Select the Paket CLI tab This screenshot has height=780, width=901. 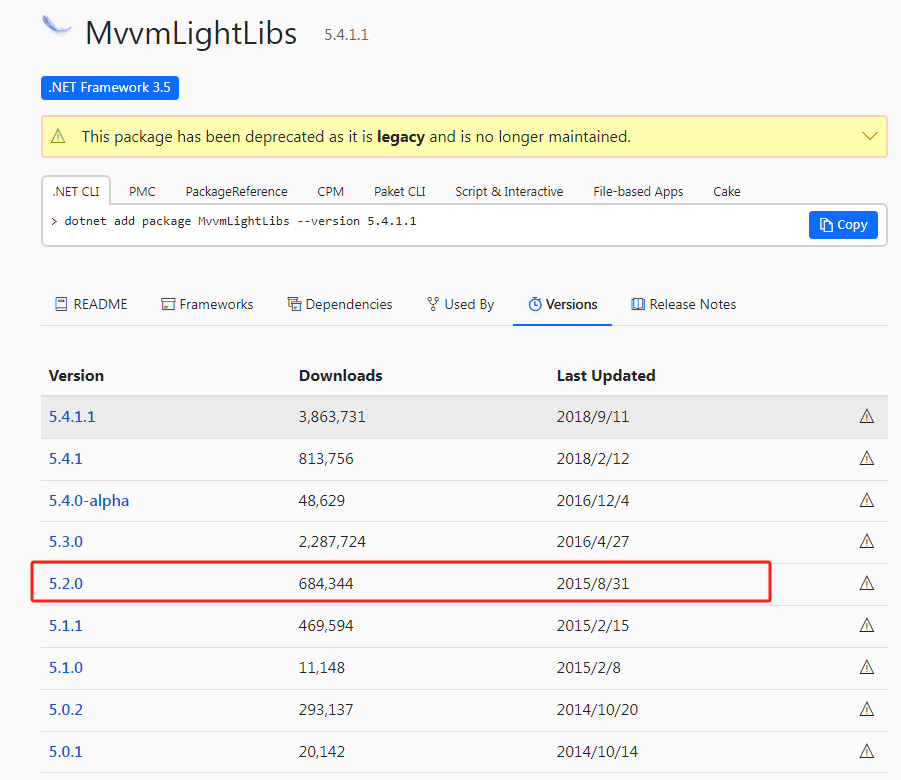[399, 191]
